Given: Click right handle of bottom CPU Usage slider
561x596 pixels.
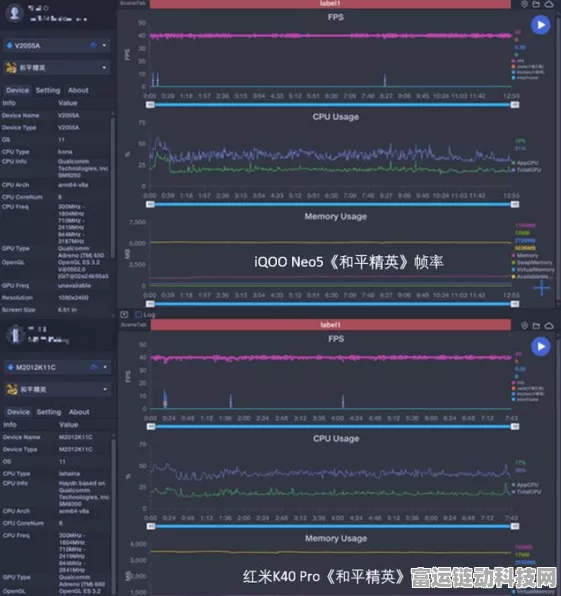Looking at the screenshot, I should 515,526.
